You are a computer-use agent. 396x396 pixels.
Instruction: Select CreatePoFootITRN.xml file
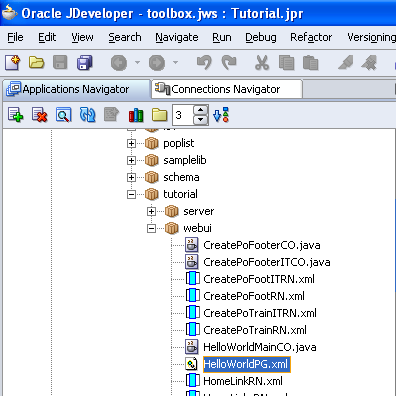(259, 279)
